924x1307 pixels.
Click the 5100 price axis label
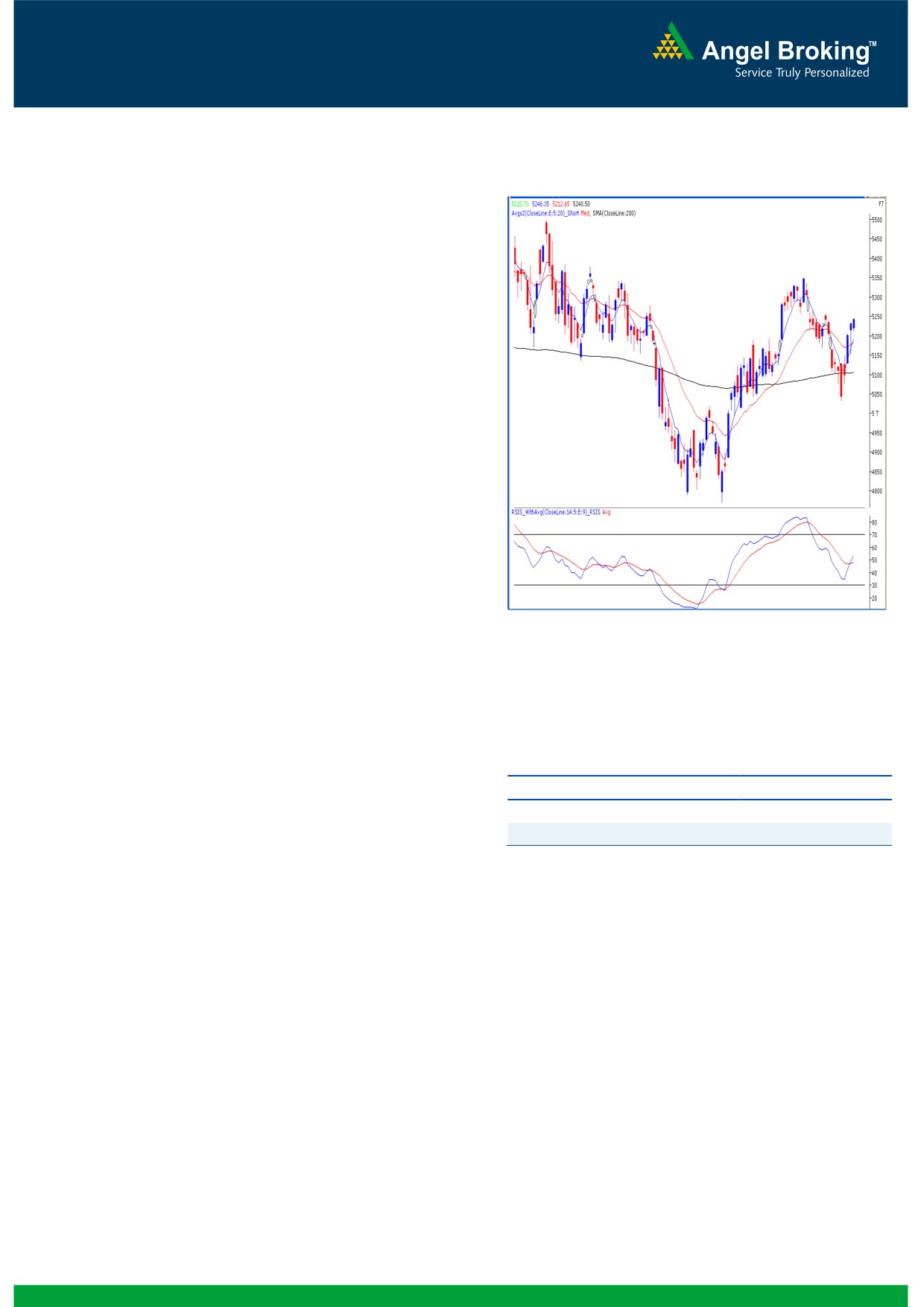[876, 376]
